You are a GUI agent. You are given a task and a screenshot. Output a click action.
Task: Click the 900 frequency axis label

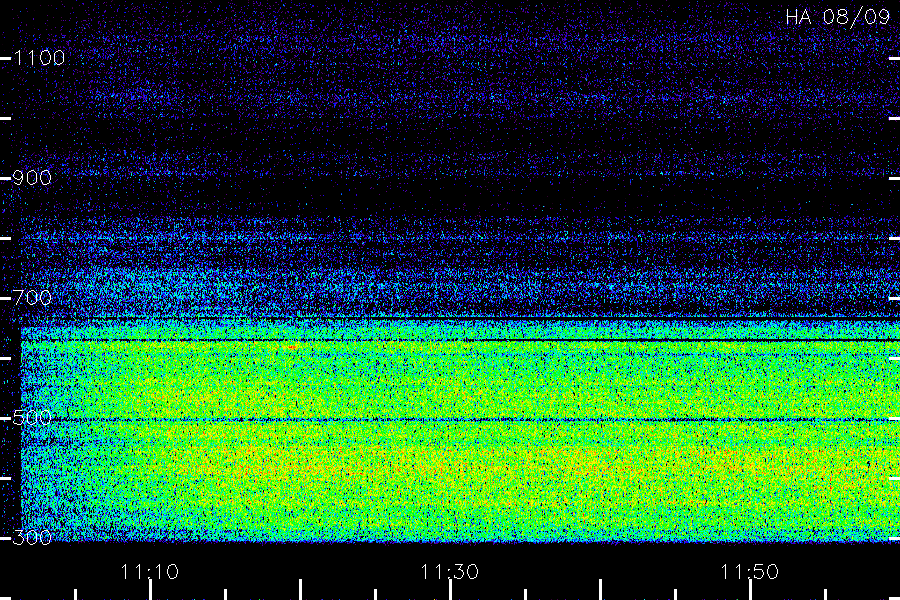32,177
